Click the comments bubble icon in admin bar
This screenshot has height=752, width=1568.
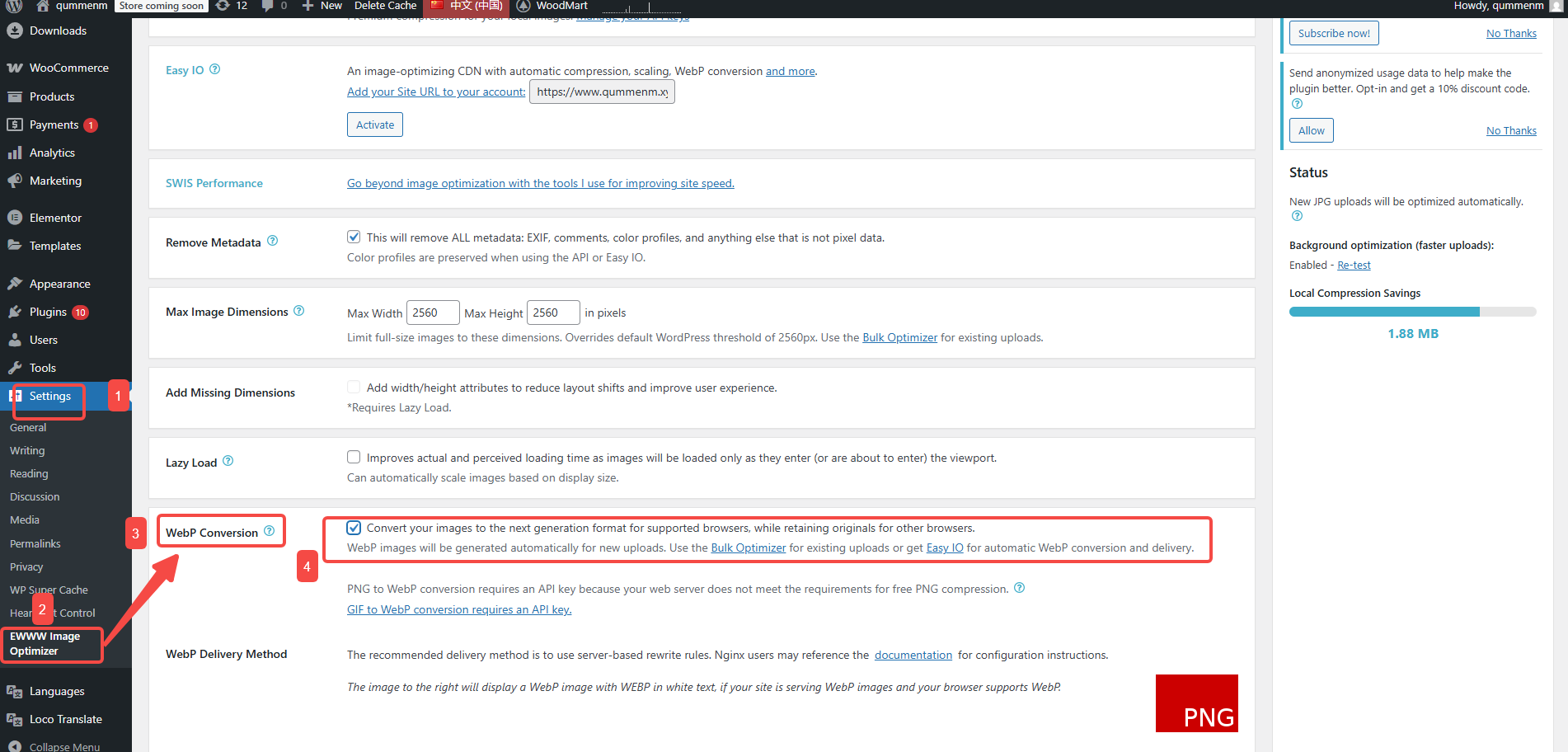point(265,6)
